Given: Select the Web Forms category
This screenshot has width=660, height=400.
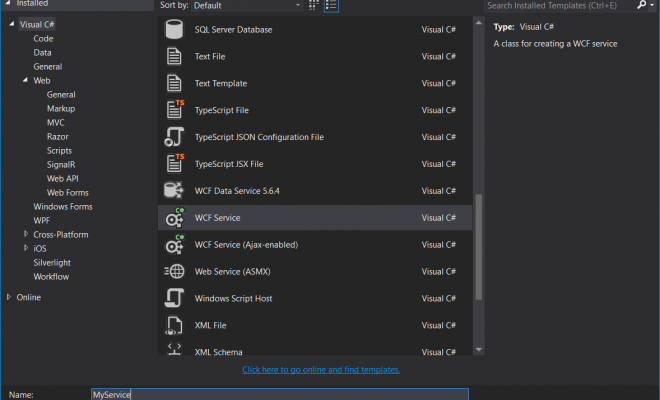Looking at the screenshot, I should click(x=68, y=192).
